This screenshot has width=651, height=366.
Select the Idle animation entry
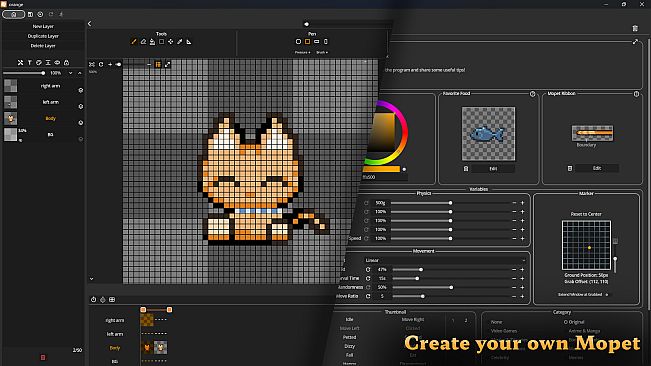[350, 320]
